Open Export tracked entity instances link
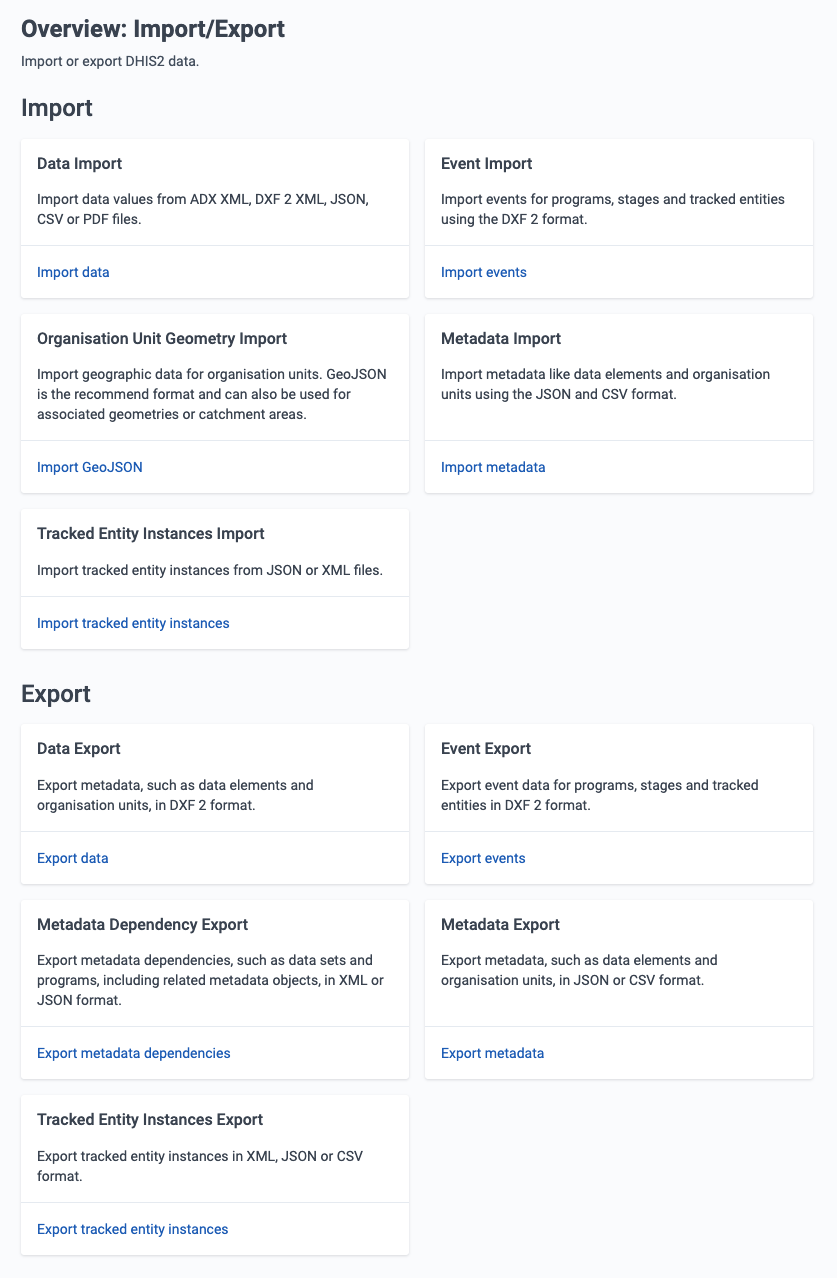 pyautogui.click(x=133, y=1229)
